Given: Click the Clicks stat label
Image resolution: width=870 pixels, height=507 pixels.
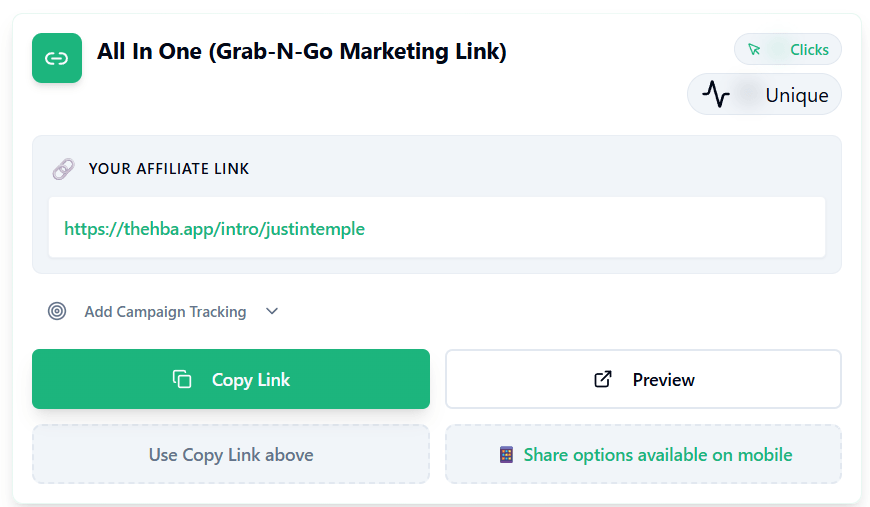Looking at the screenshot, I should [x=809, y=49].
